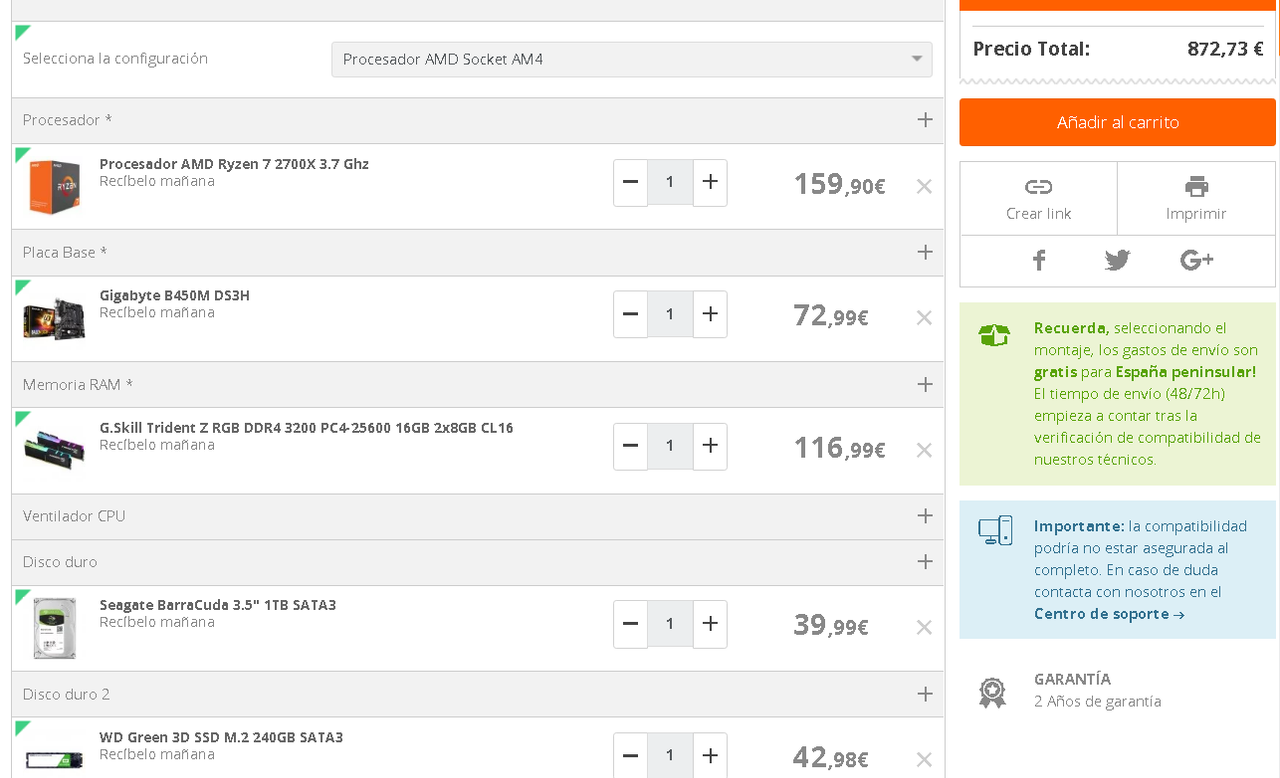Decrease quantity of WD Green SSD
The width and height of the screenshot is (1280, 778).
630,755
